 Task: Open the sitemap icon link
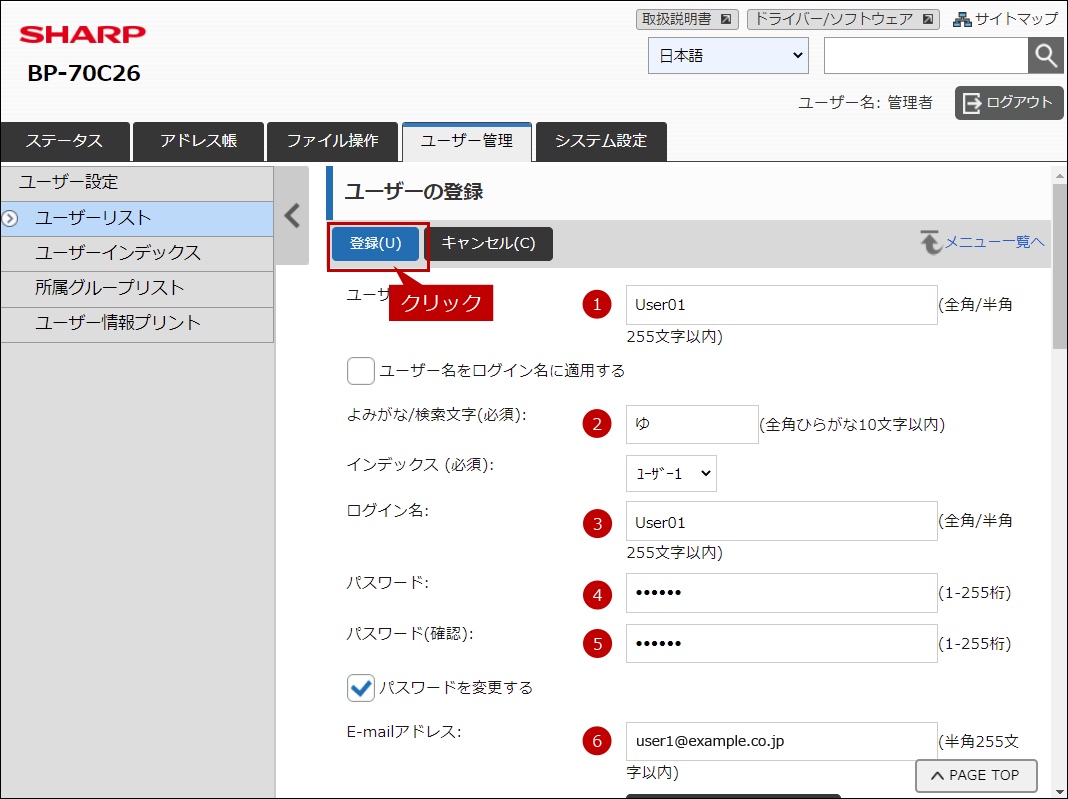pos(962,20)
